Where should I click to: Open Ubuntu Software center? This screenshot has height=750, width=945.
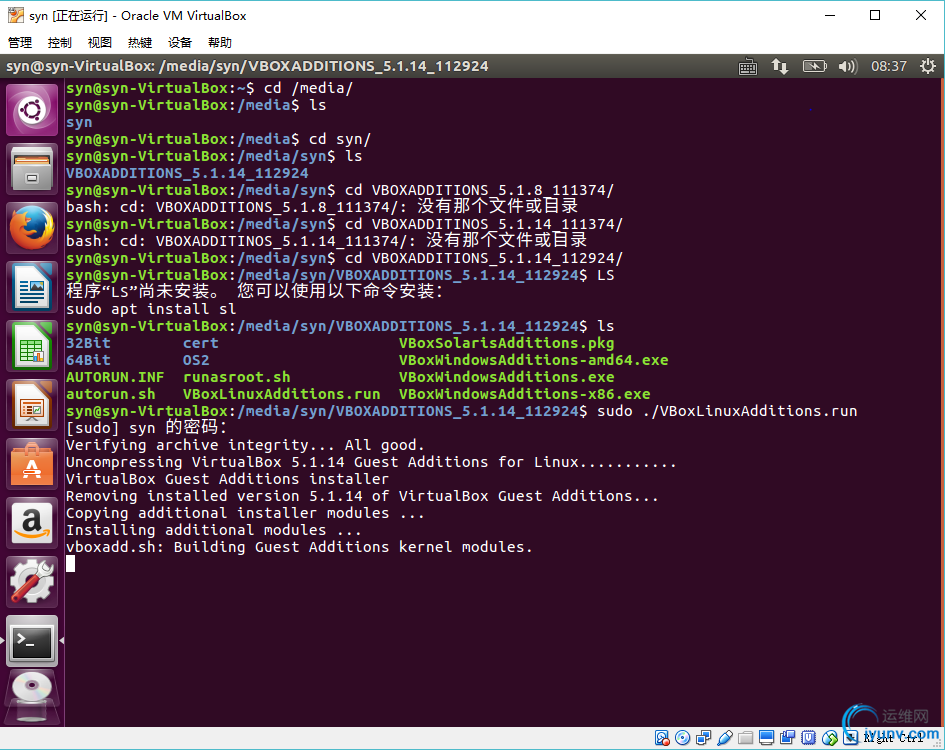(x=32, y=465)
